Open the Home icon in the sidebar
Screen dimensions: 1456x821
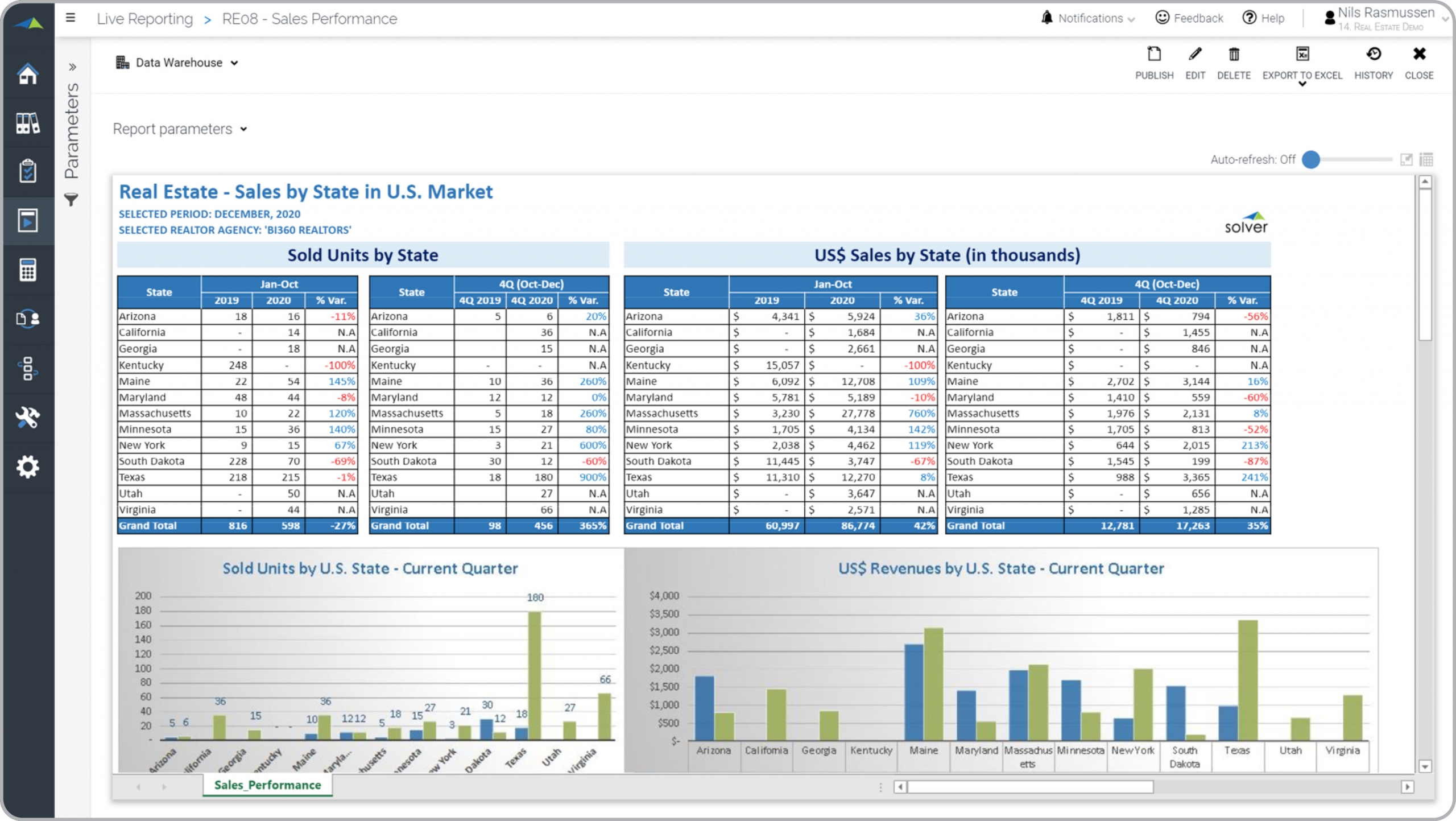click(x=28, y=74)
